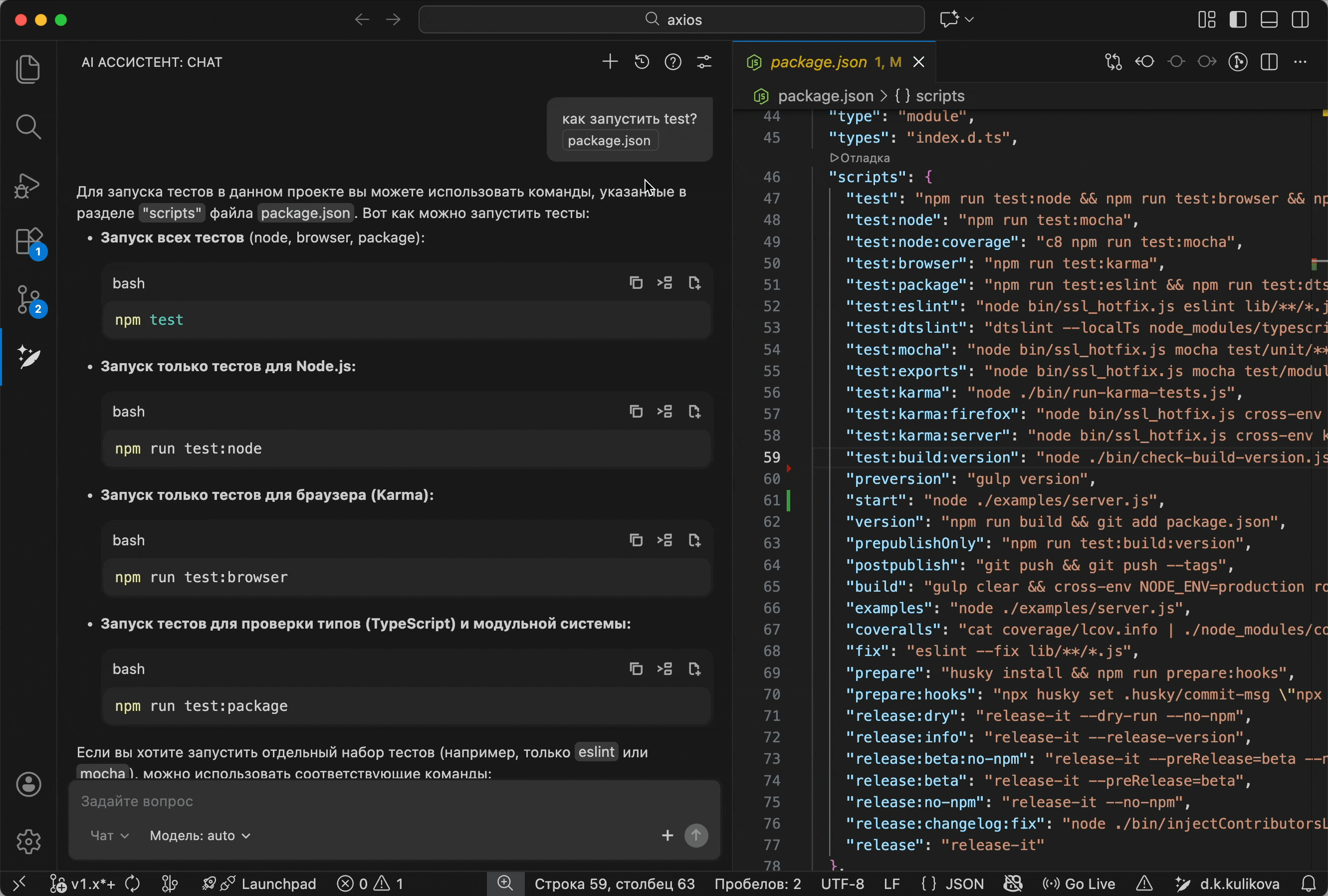Viewport: 1328px width, 896px height.
Task: Show chat history clock icon
Action: point(642,62)
